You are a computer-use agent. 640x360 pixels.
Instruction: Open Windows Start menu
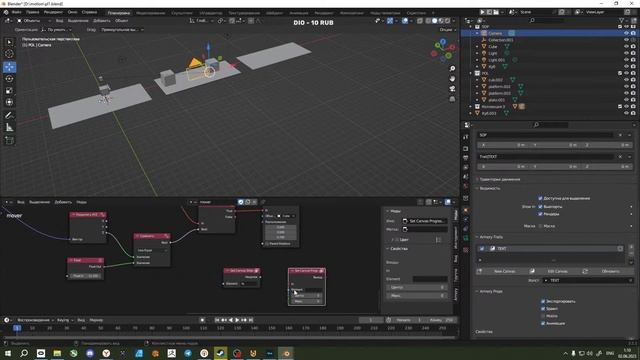pyautogui.click(x=7, y=353)
